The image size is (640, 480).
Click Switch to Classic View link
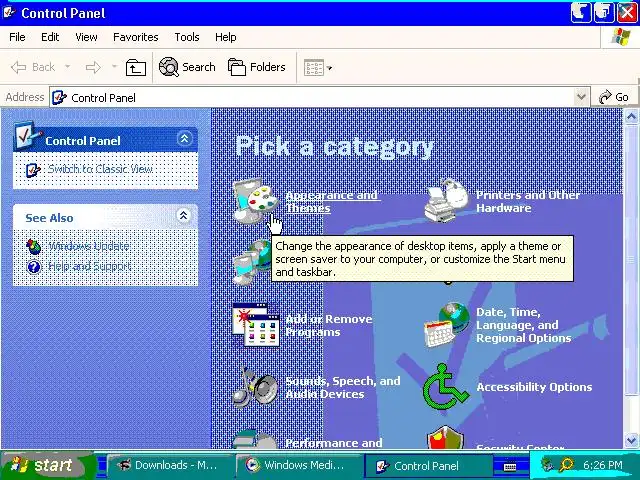(100, 169)
